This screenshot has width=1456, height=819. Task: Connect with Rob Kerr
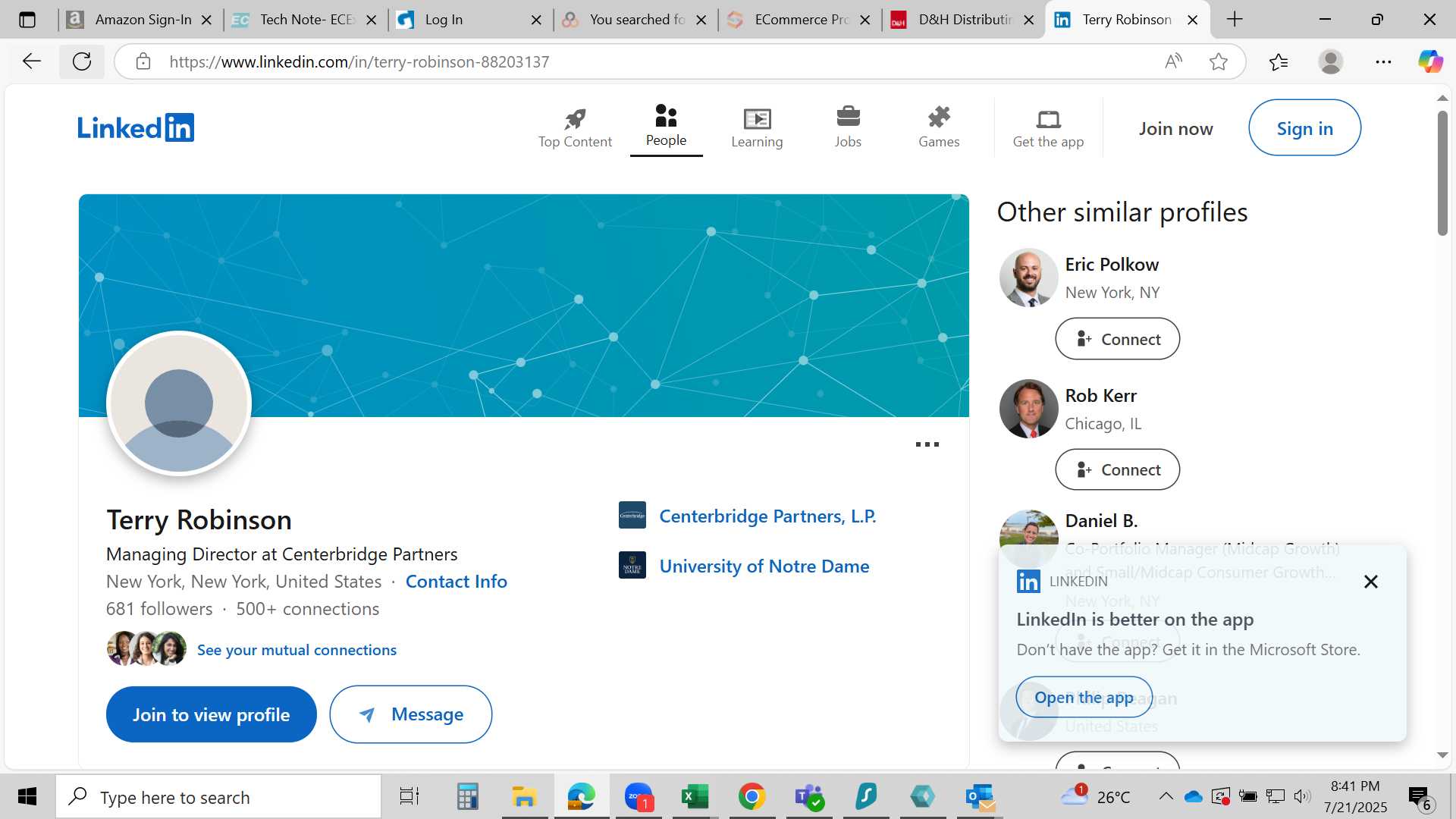pyautogui.click(x=1117, y=469)
